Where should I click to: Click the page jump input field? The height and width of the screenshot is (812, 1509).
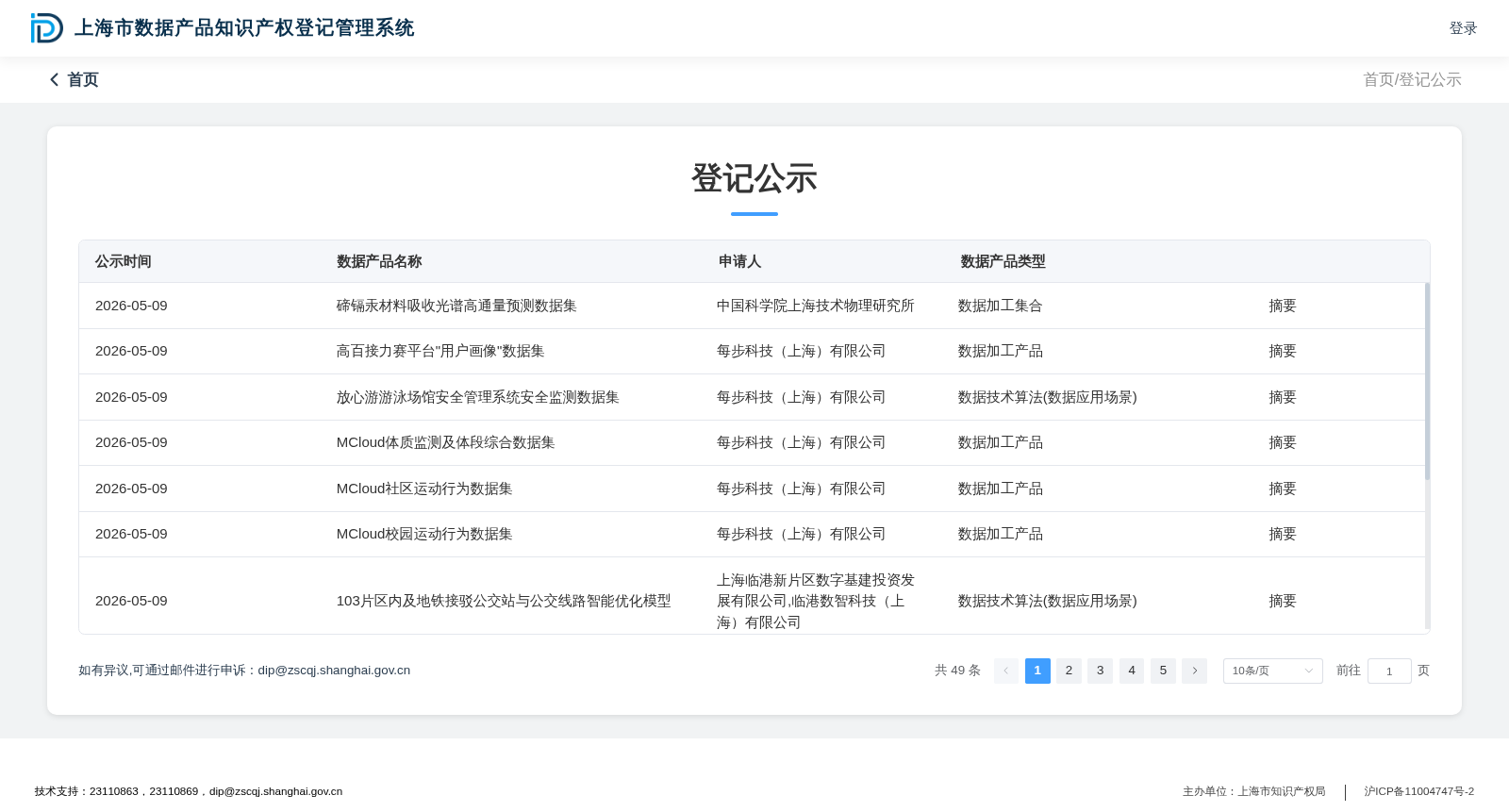(x=1389, y=671)
